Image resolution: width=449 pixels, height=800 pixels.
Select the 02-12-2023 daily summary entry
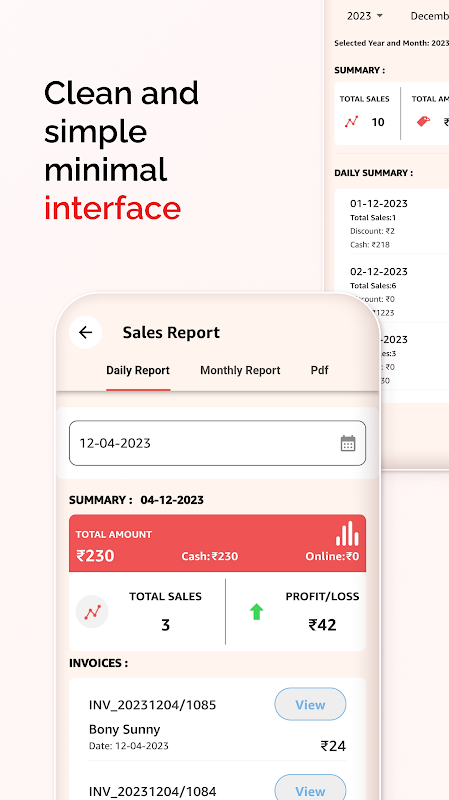(x=392, y=291)
